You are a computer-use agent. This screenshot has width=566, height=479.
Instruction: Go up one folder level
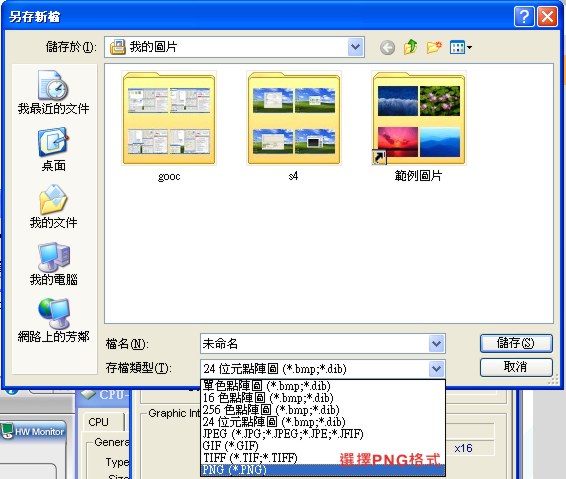(x=410, y=47)
